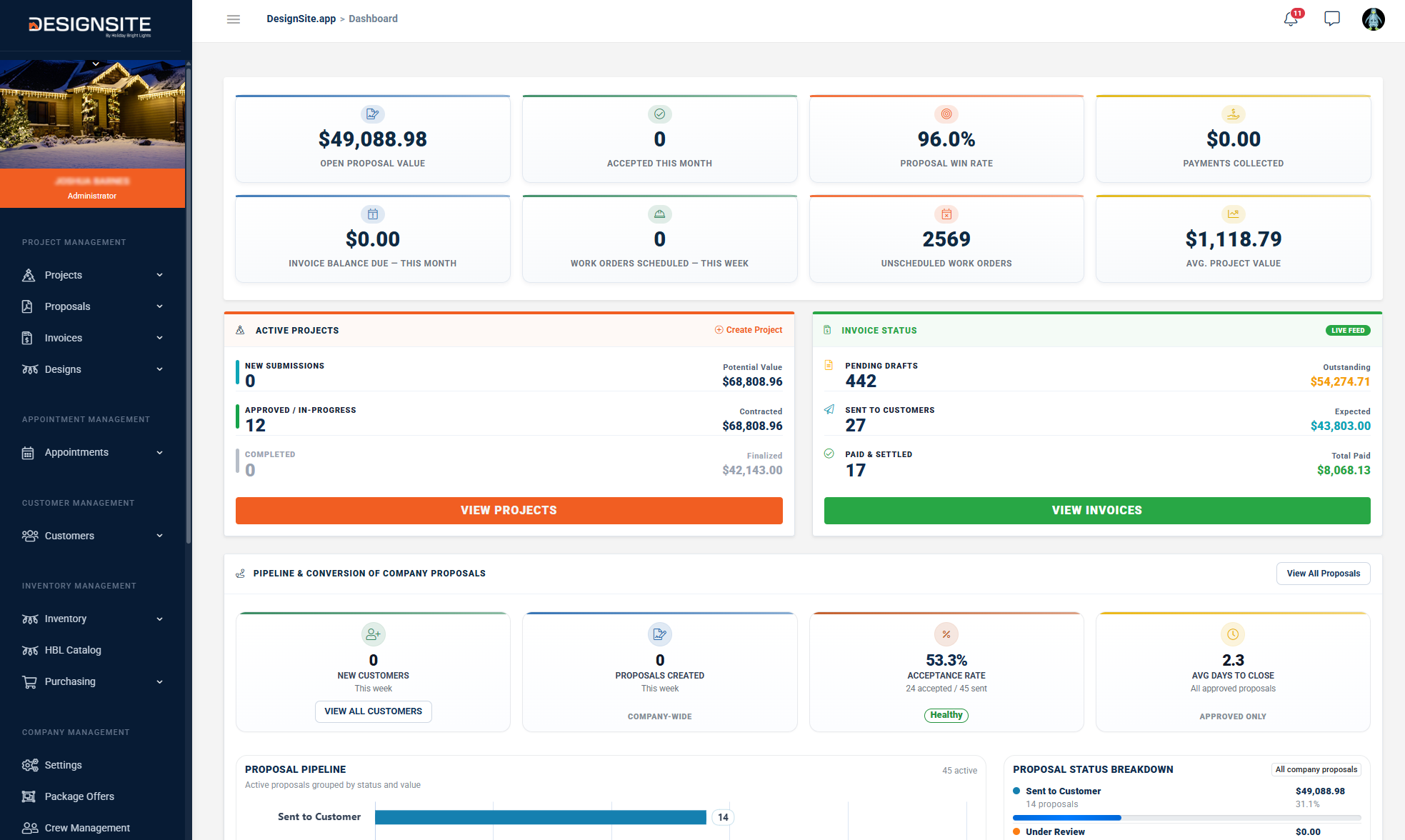
Task: Click the All company proposals tag
Action: [1316, 769]
